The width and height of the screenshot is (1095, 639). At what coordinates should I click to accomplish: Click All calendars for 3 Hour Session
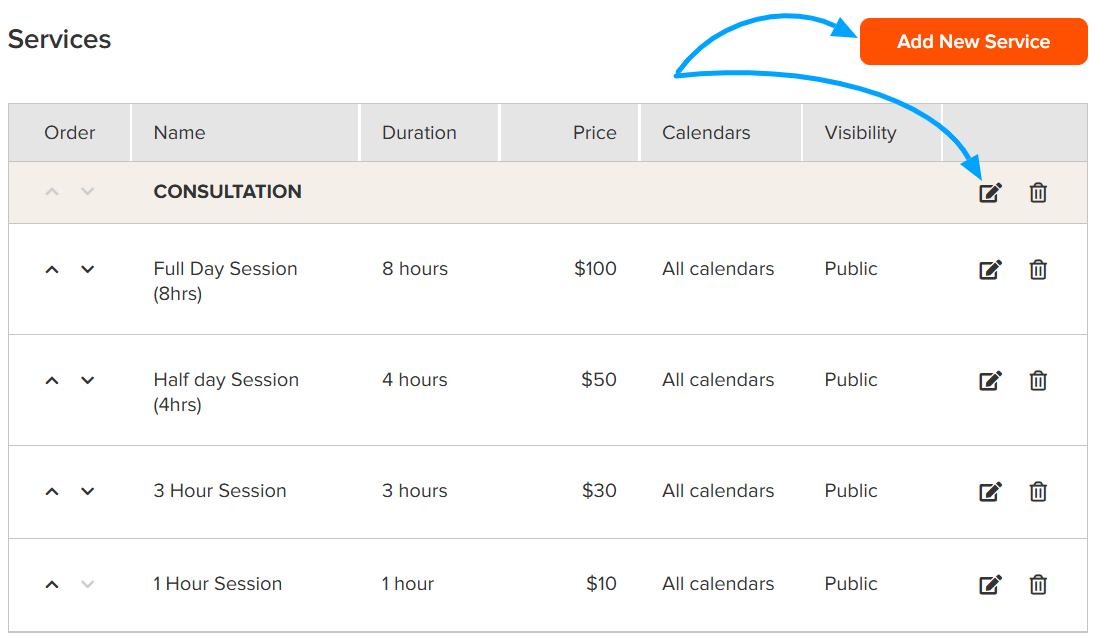718,491
